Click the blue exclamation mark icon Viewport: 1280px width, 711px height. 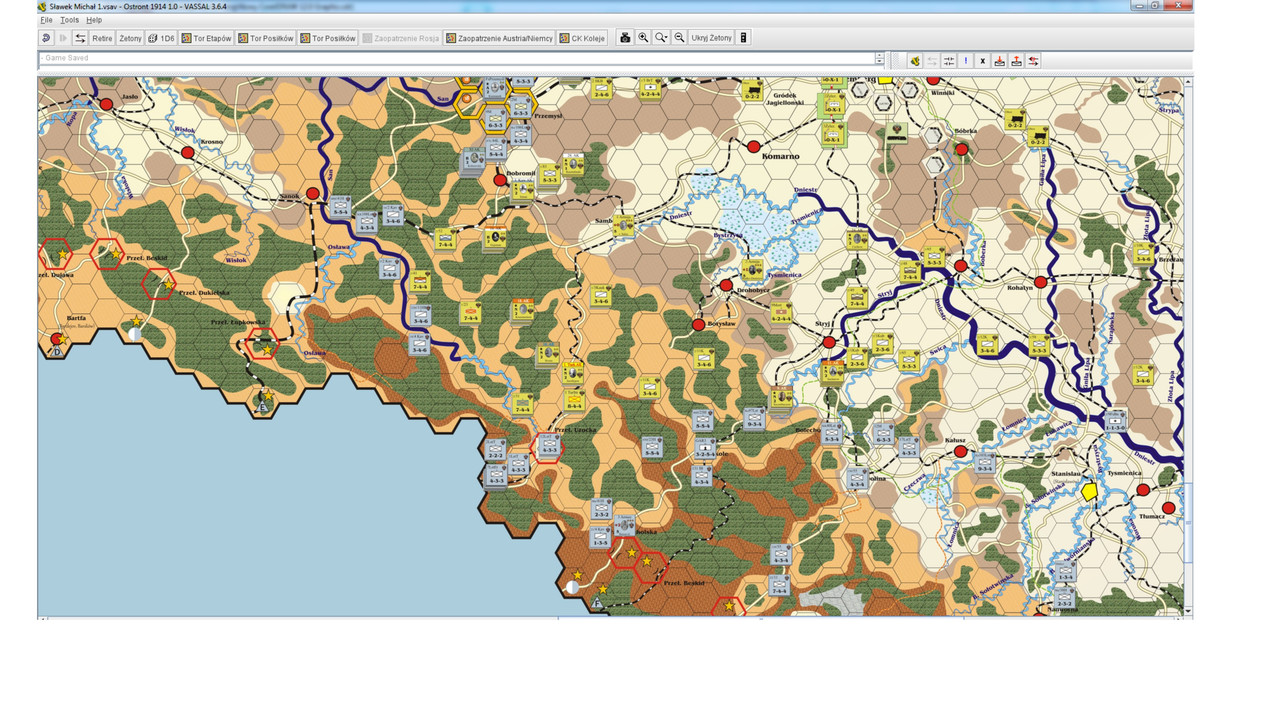(966, 61)
